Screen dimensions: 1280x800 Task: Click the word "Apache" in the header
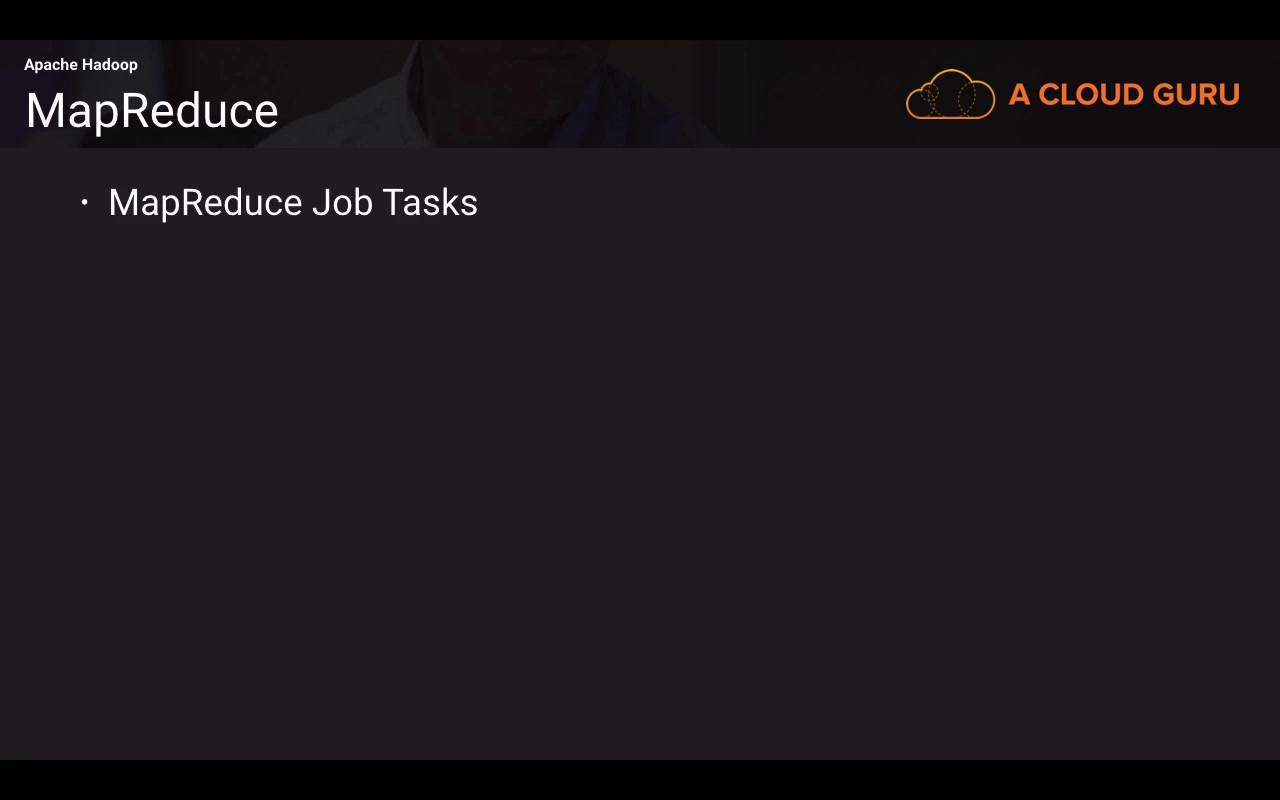(51, 65)
